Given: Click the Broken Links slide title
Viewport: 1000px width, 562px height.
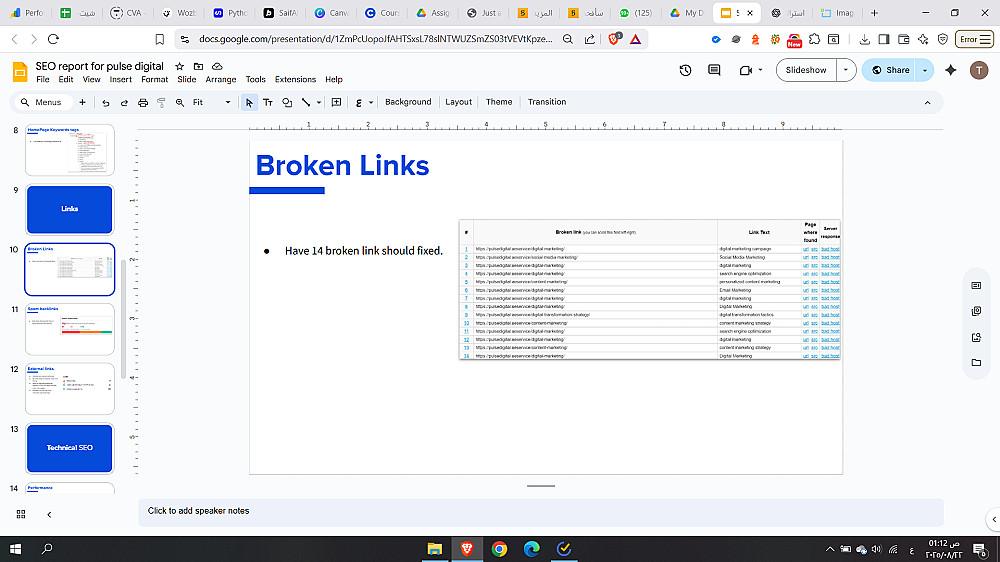Looking at the screenshot, I should point(342,166).
